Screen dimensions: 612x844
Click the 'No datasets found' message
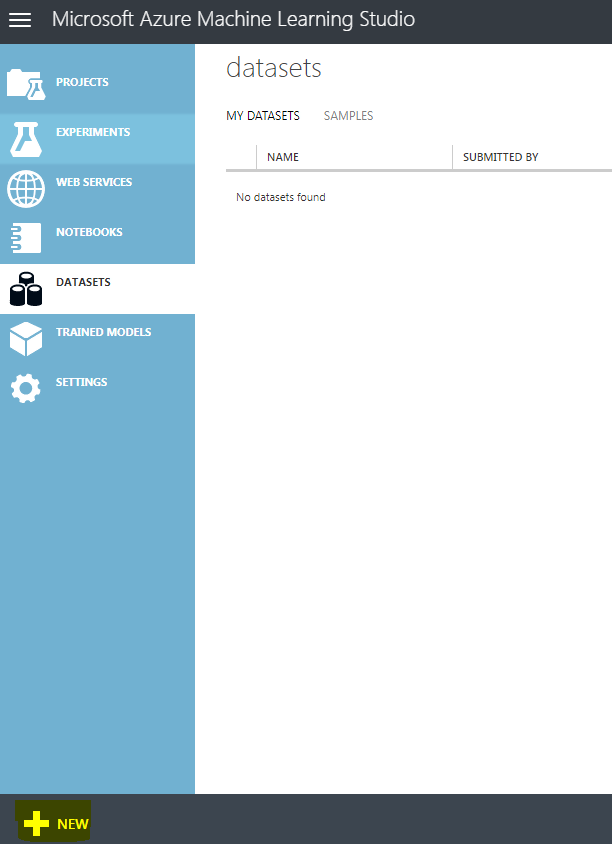click(x=281, y=198)
